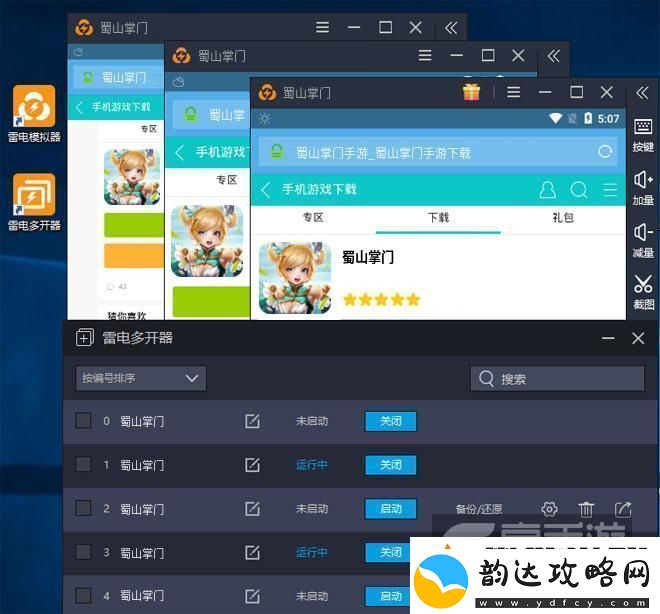Click the five-star rating under 蜀山掌门
Screen dimensions: 660x614
click(381, 300)
